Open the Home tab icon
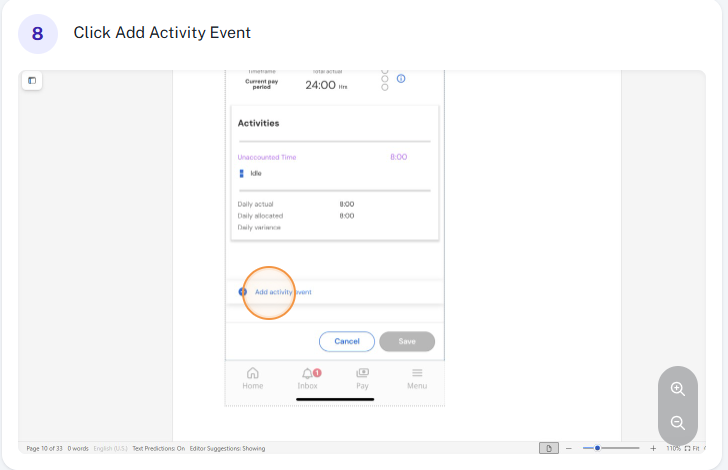728x470 pixels. (x=253, y=373)
